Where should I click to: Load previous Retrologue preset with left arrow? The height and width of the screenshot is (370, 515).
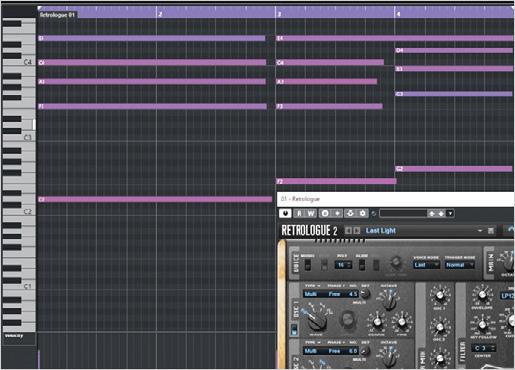tap(348, 231)
